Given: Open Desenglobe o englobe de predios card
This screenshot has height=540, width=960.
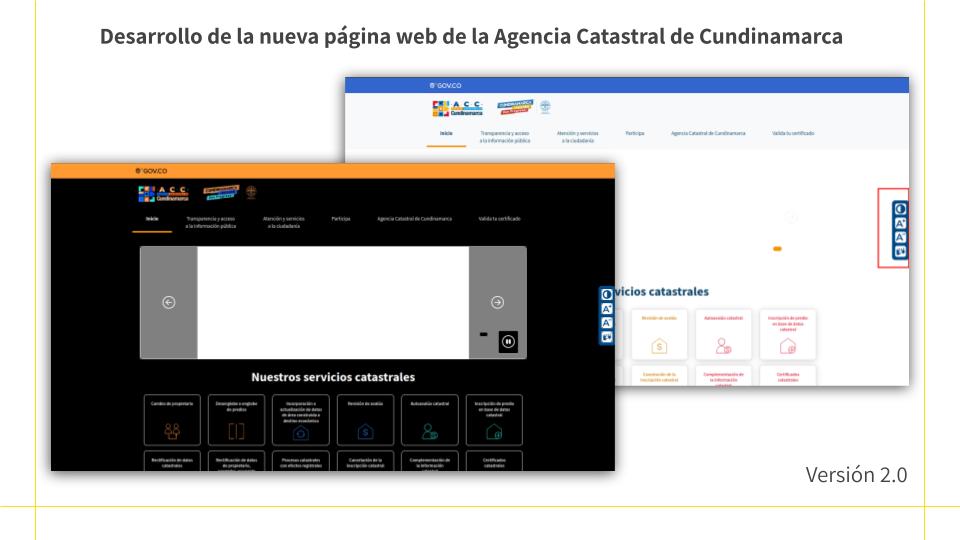Looking at the screenshot, I should (x=236, y=420).
